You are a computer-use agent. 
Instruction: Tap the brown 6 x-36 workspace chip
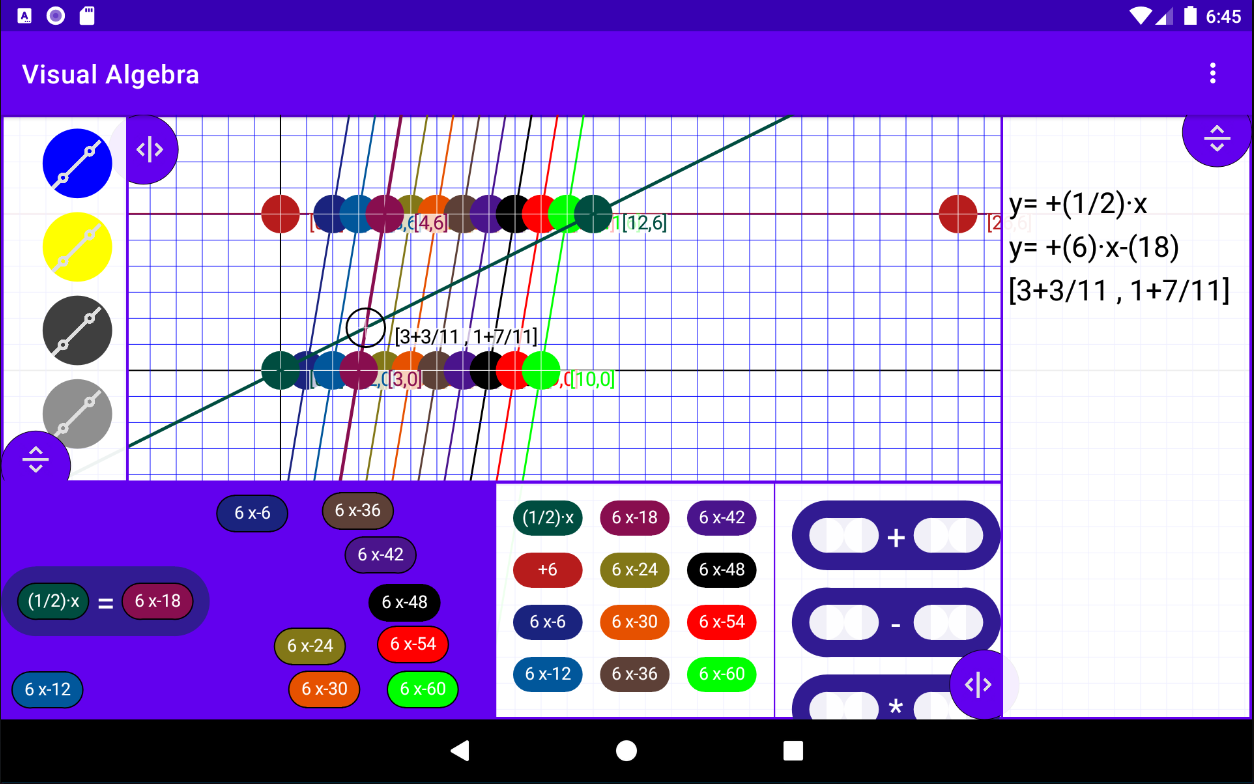[x=358, y=511]
